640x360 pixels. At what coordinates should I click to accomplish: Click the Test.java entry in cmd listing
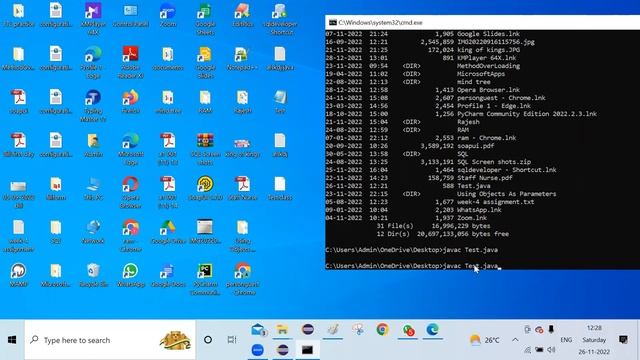[473, 186]
